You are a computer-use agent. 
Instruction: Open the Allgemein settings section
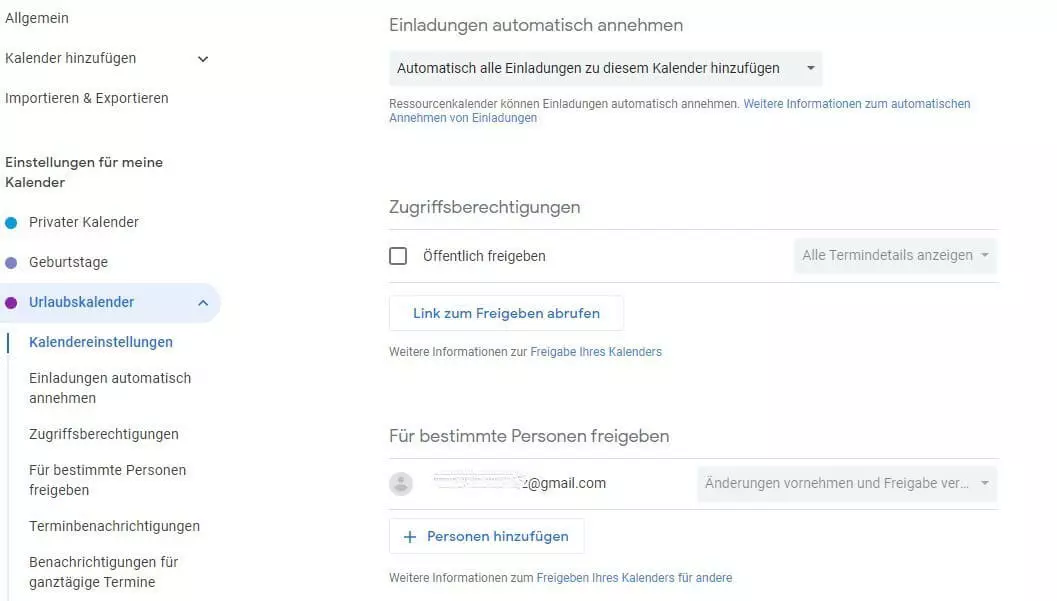click(x=37, y=18)
